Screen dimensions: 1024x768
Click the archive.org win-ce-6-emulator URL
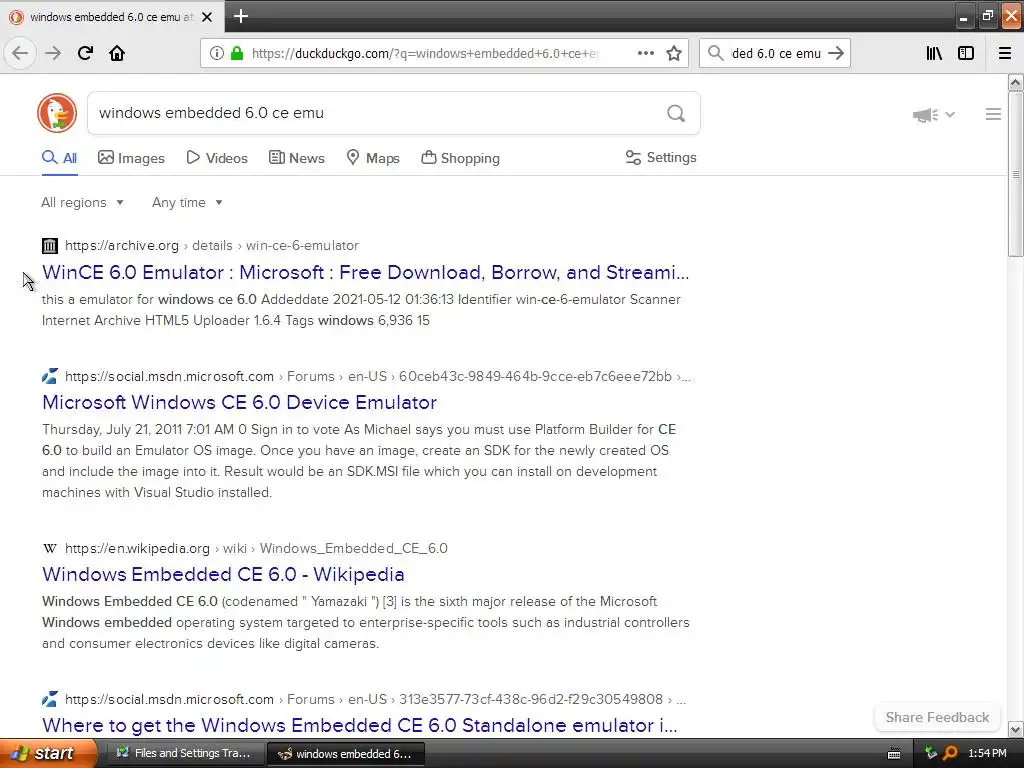pyautogui.click(x=212, y=246)
